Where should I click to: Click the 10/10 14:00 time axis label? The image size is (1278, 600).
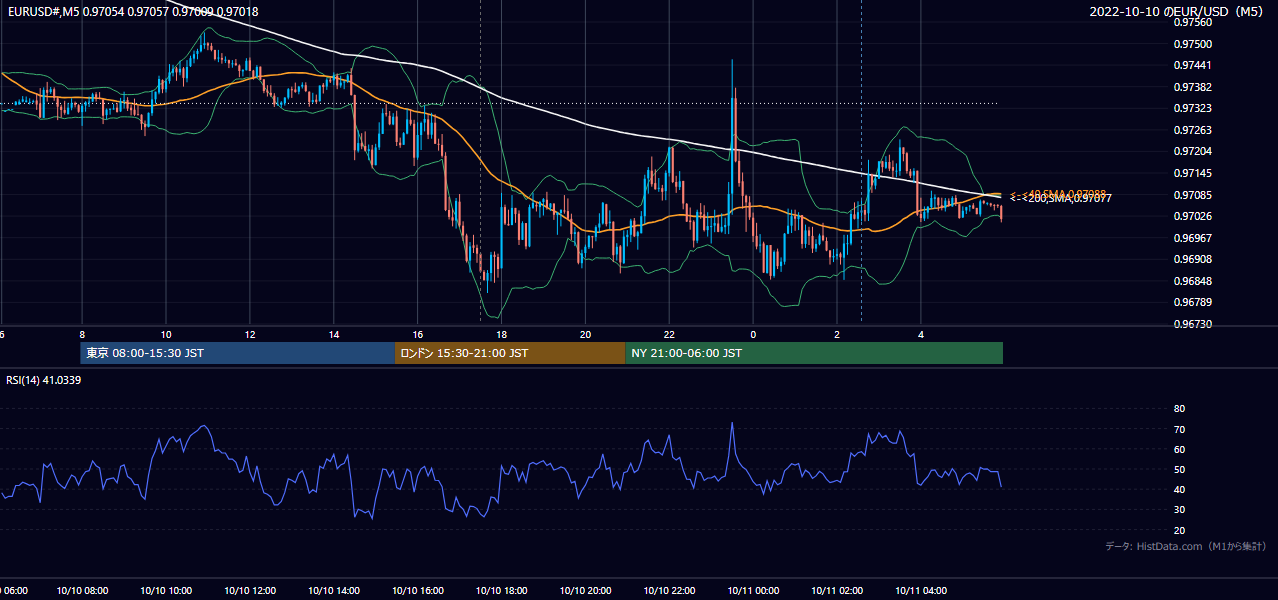(x=334, y=591)
